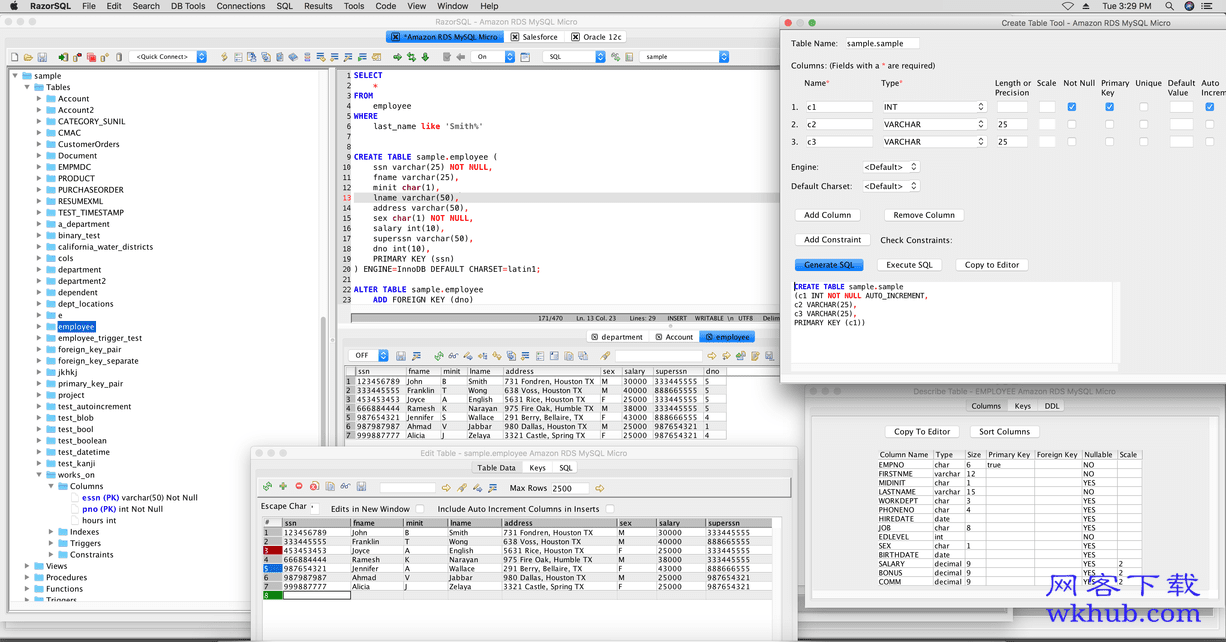Open the SQL type dropdown in main toolbar
1226x642 pixels.
(x=575, y=57)
